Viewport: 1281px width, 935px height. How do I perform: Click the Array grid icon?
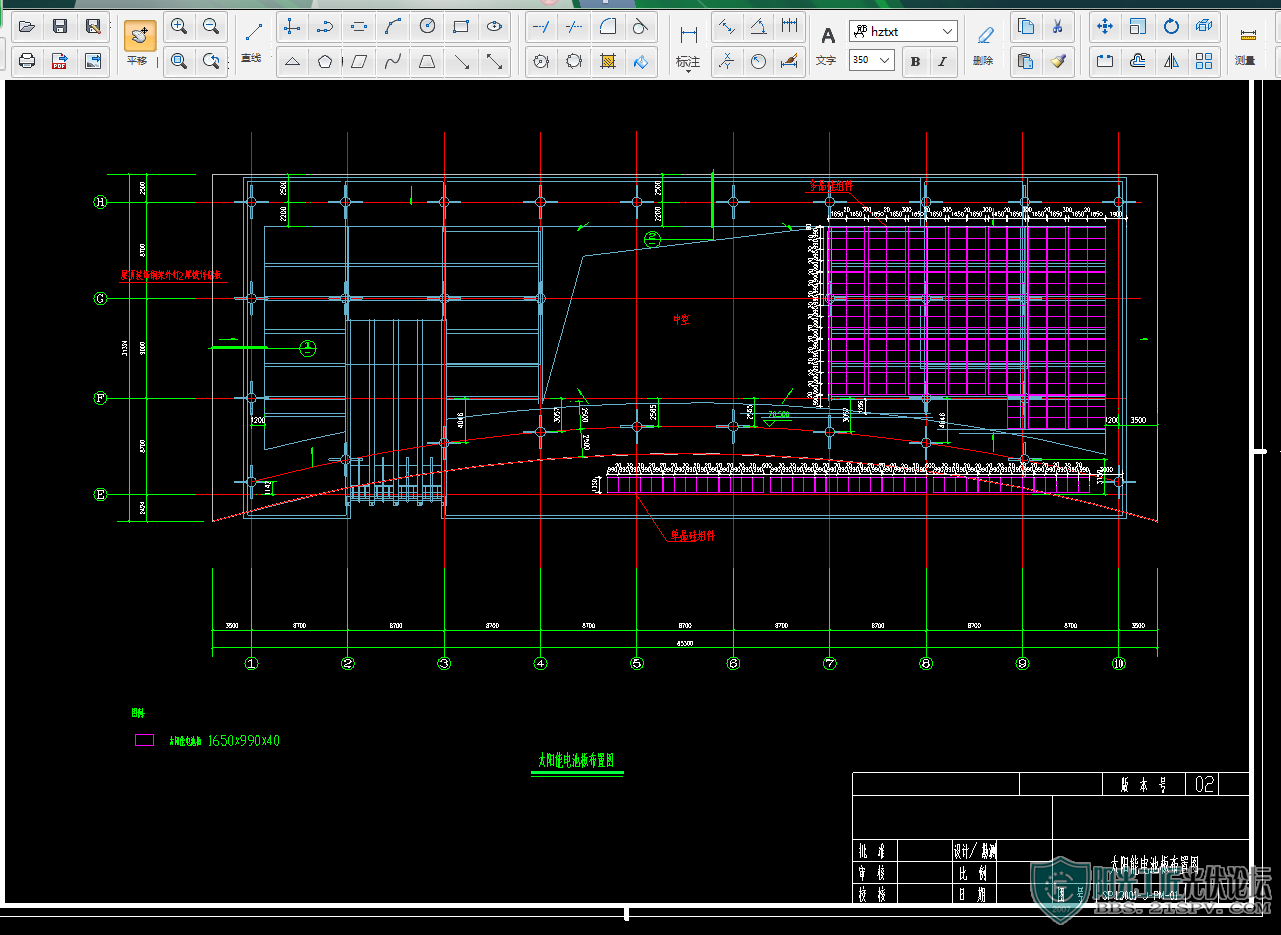pos(1204,61)
